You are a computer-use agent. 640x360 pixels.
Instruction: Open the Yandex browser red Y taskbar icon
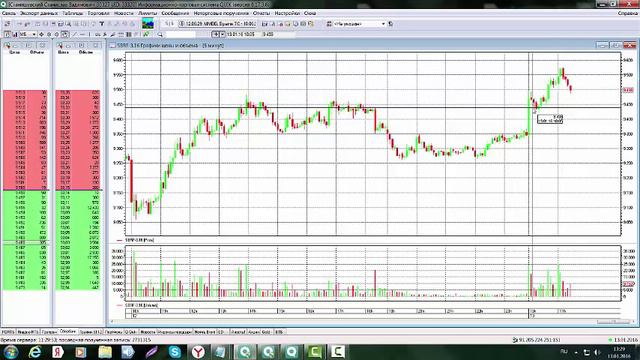click(x=198, y=352)
